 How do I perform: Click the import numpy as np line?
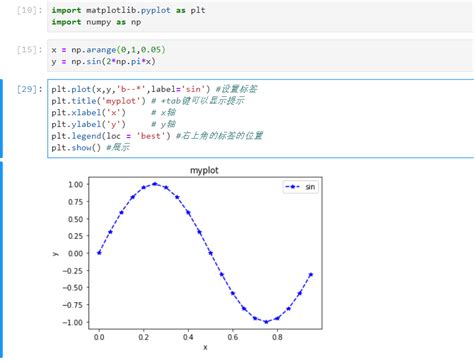[96, 22]
